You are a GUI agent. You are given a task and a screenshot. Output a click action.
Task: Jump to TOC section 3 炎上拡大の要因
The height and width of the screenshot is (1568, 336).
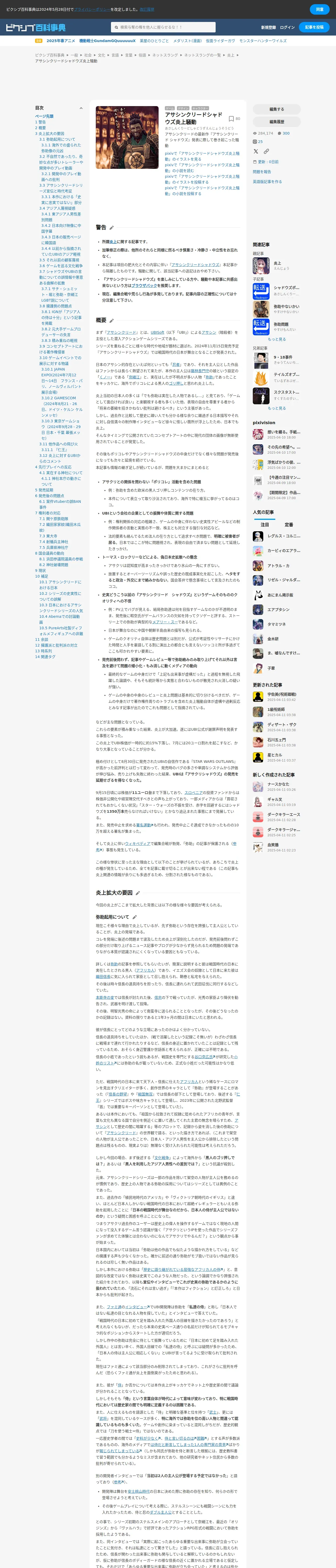pyautogui.click(x=49, y=133)
